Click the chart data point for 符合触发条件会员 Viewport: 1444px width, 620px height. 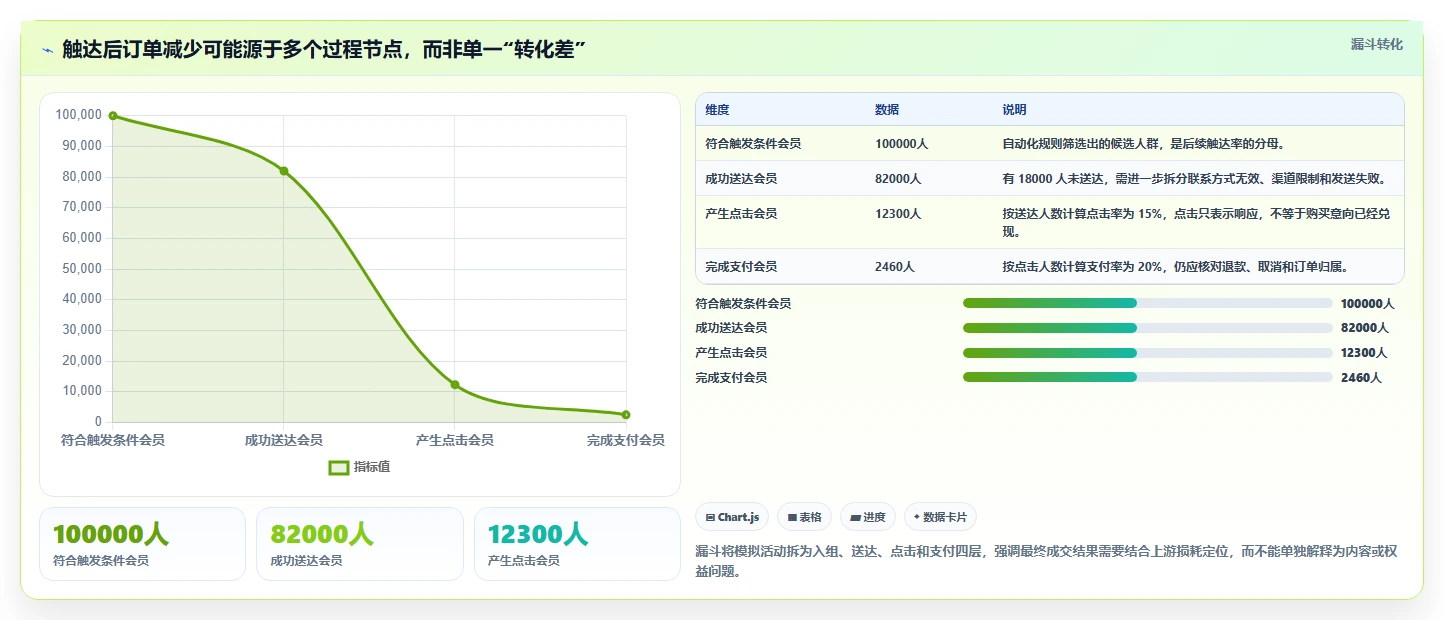[113, 116]
